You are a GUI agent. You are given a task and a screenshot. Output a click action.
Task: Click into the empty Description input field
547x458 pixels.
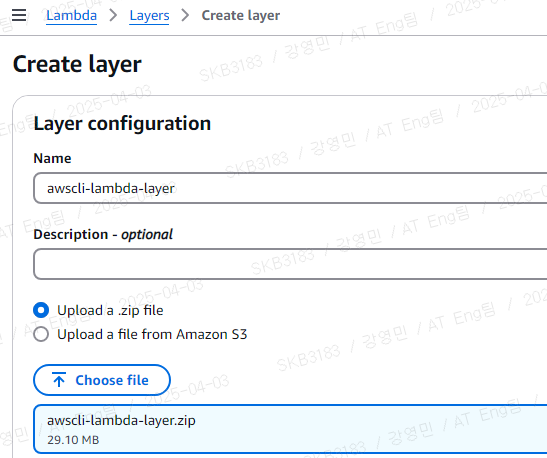click(x=290, y=264)
